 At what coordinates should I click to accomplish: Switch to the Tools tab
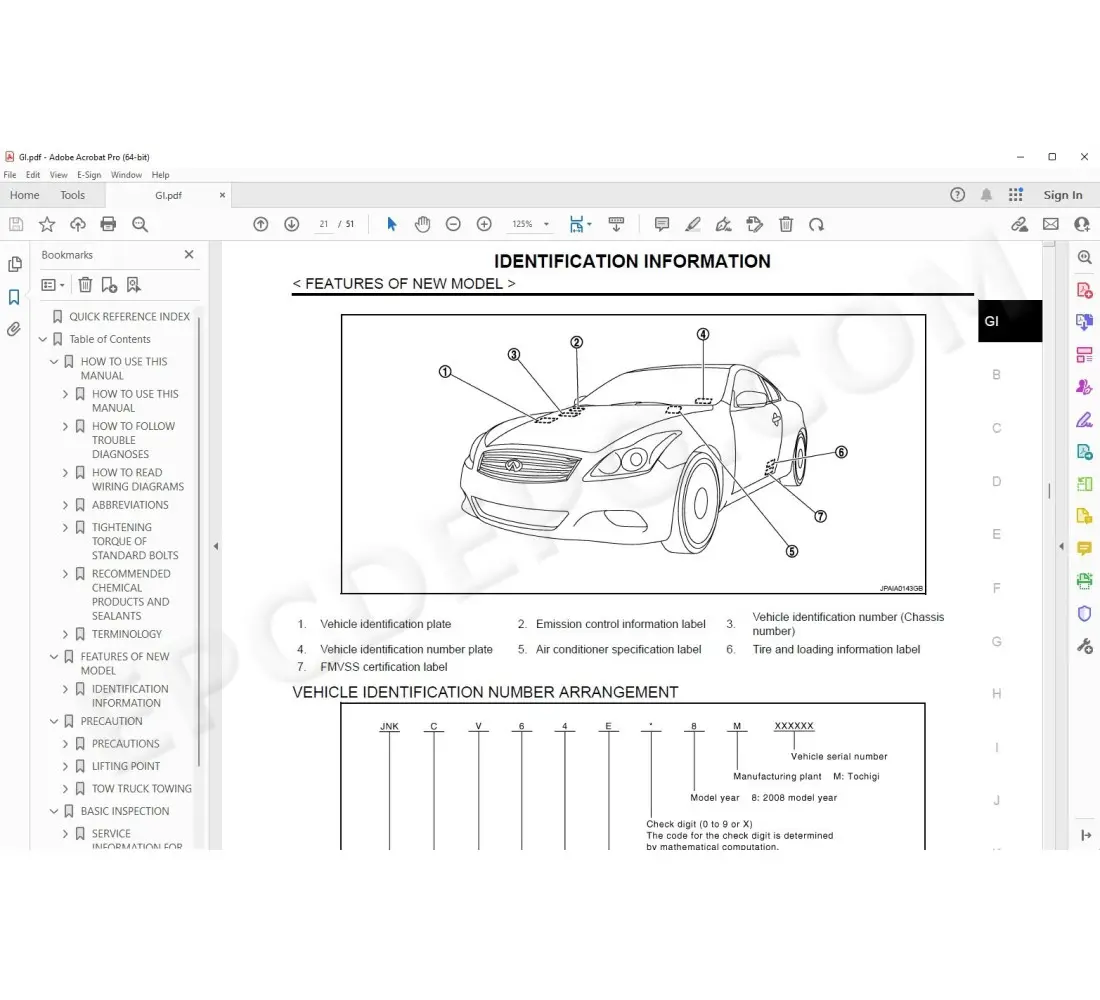coord(72,194)
